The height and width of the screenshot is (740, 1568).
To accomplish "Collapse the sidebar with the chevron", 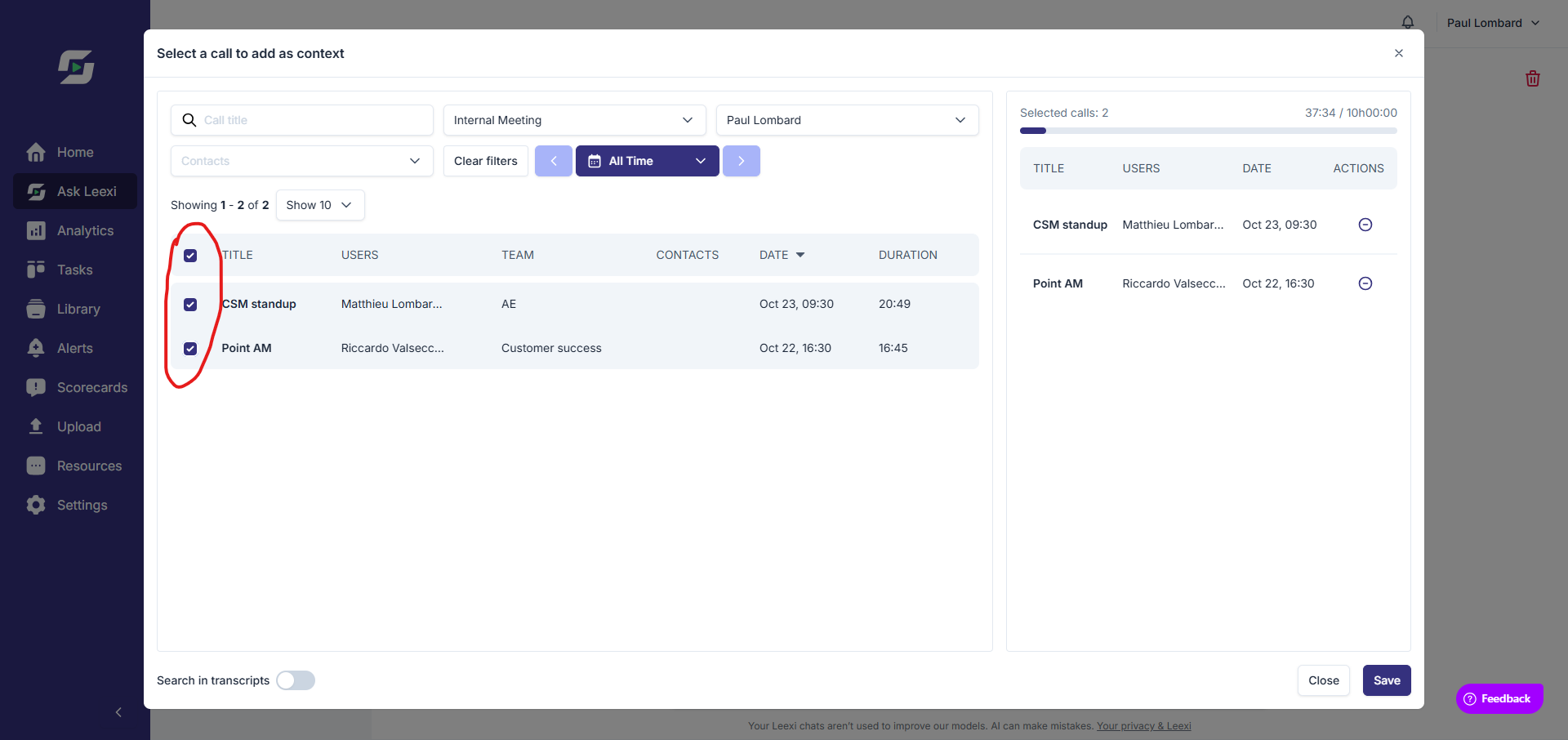I will tap(118, 712).
